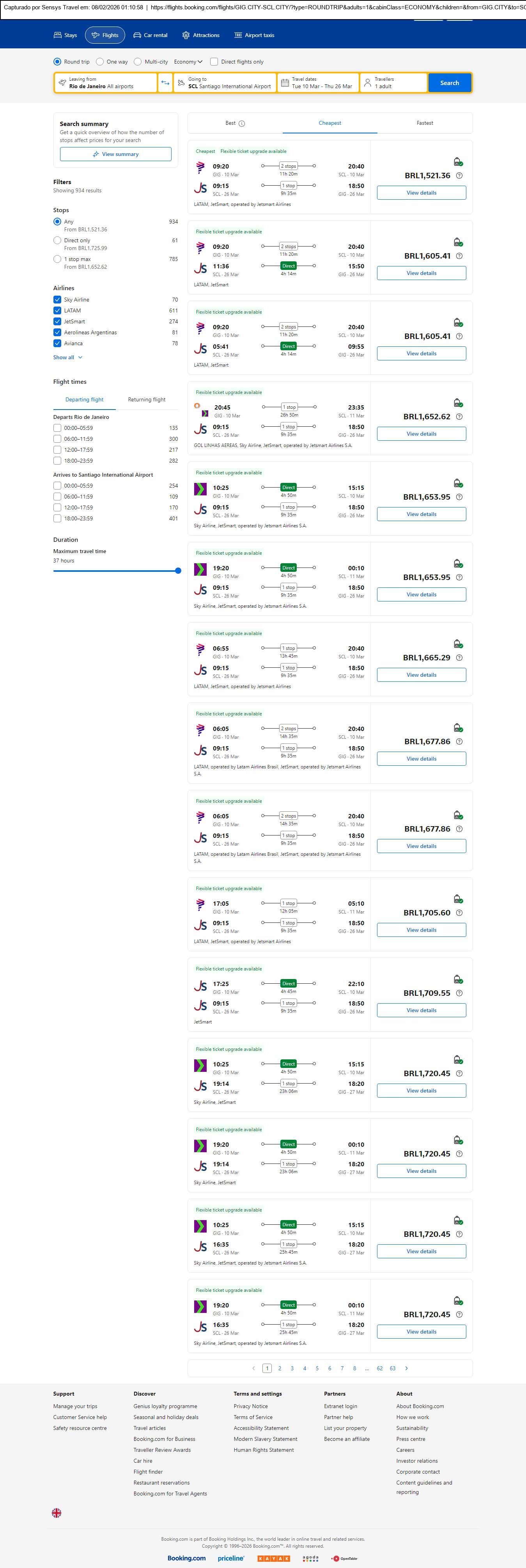The height and width of the screenshot is (1568, 526).
Task: Switch to Returning flight tab
Action: [x=146, y=399]
